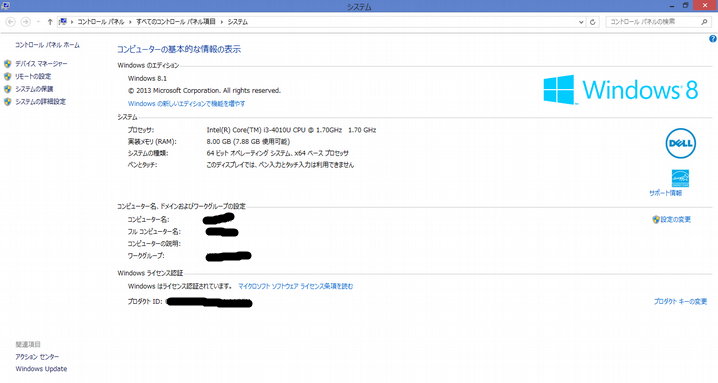Open アクション センター link
The height and width of the screenshot is (383, 718).
coord(37,357)
